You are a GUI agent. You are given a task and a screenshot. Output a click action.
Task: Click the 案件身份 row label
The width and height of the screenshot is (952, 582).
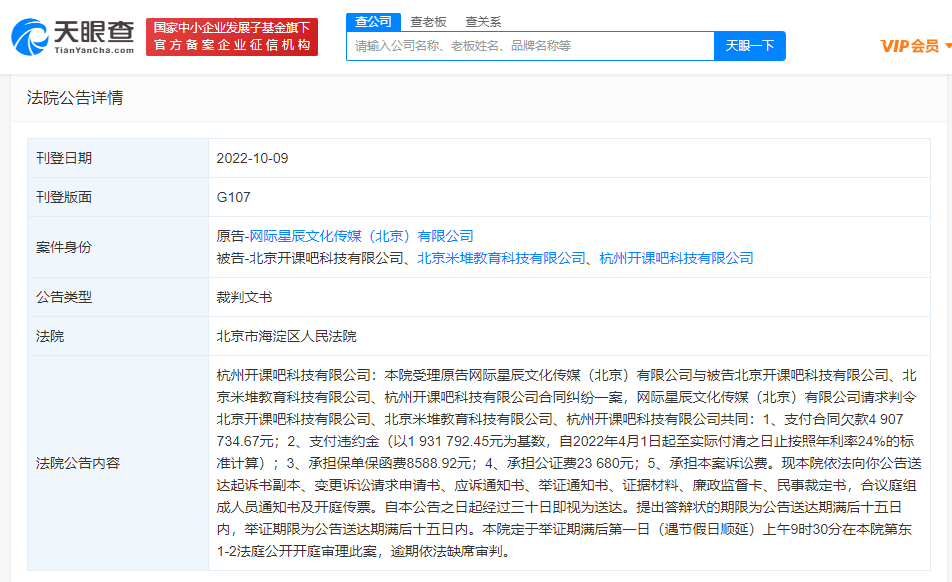pyautogui.click(x=64, y=247)
